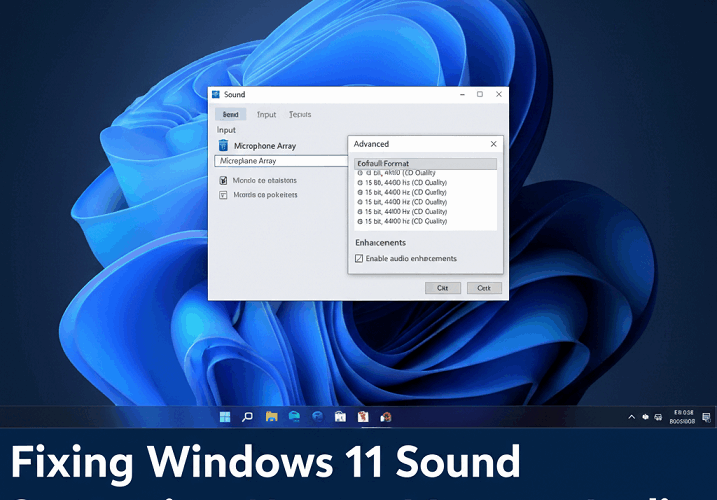717x500 pixels.
Task: Switch to the Tepuis tab
Action: point(300,114)
